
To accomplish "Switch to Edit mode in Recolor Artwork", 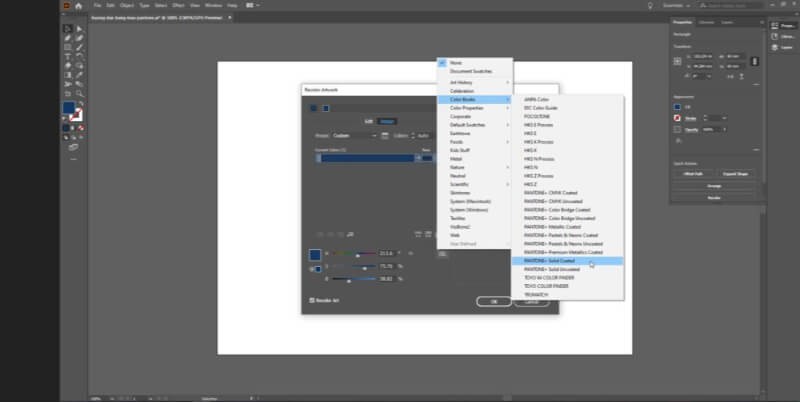I will pyautogui.click(x=368, y=121).
